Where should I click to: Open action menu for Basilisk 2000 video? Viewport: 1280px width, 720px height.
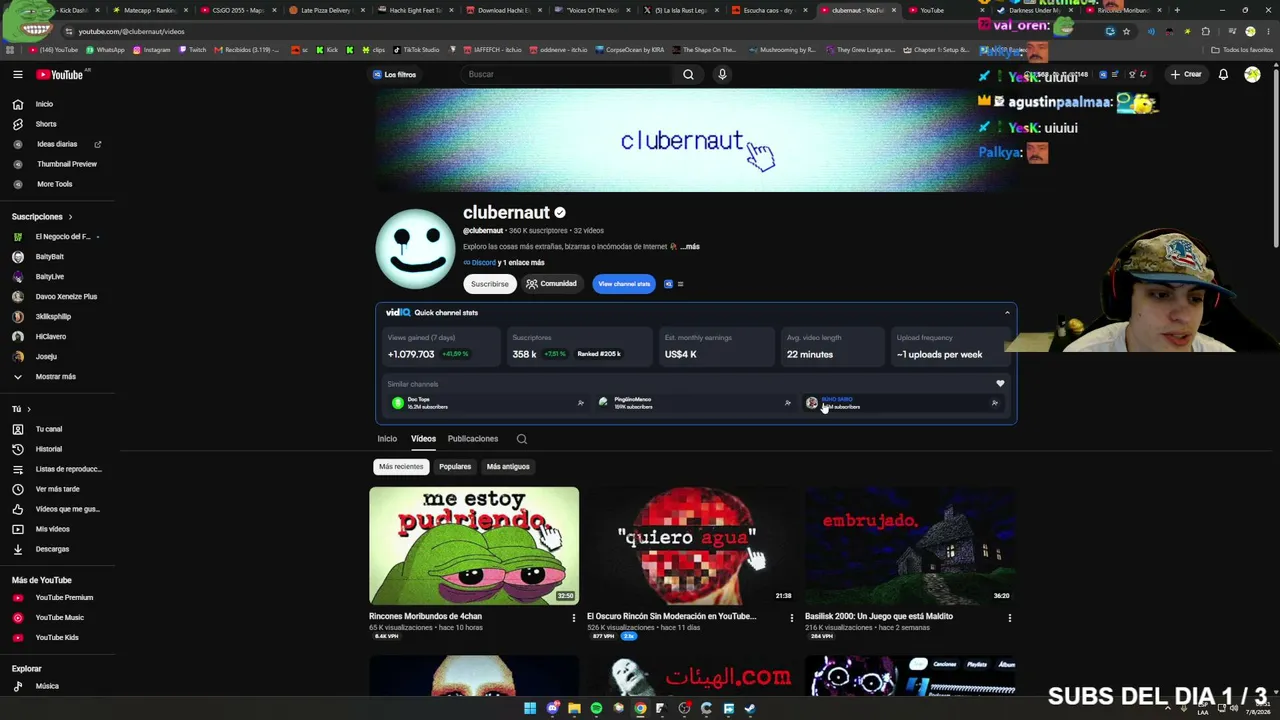tap(1010, 618)
